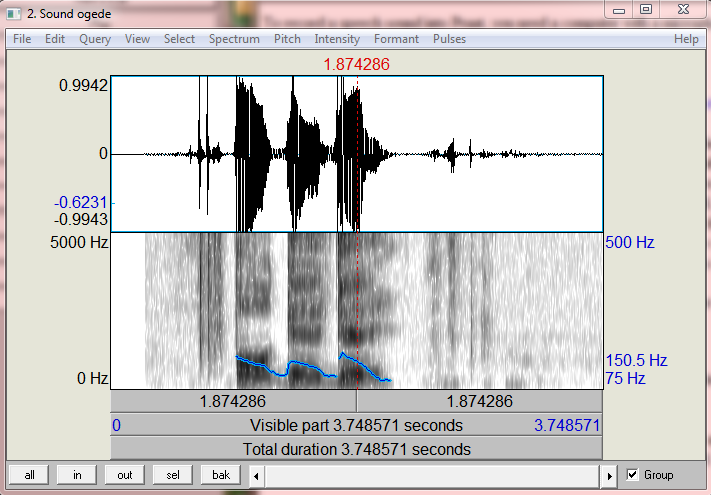Open the Formant menu

point(396,39)
